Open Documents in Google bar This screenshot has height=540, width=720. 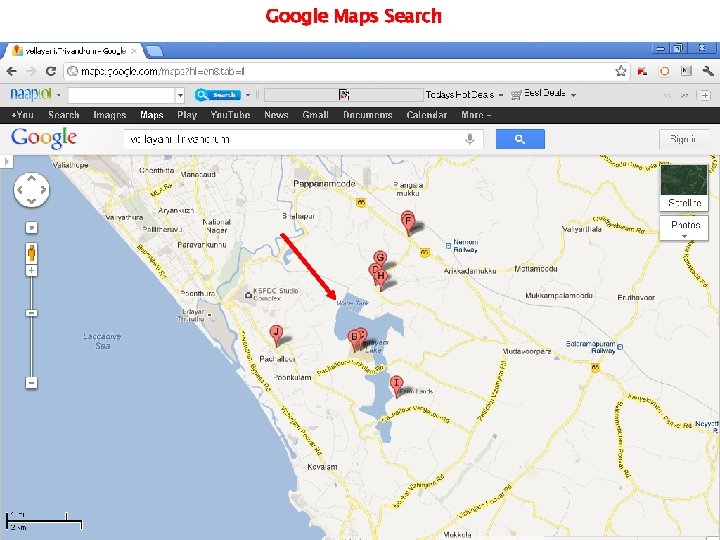coord(367,115)
